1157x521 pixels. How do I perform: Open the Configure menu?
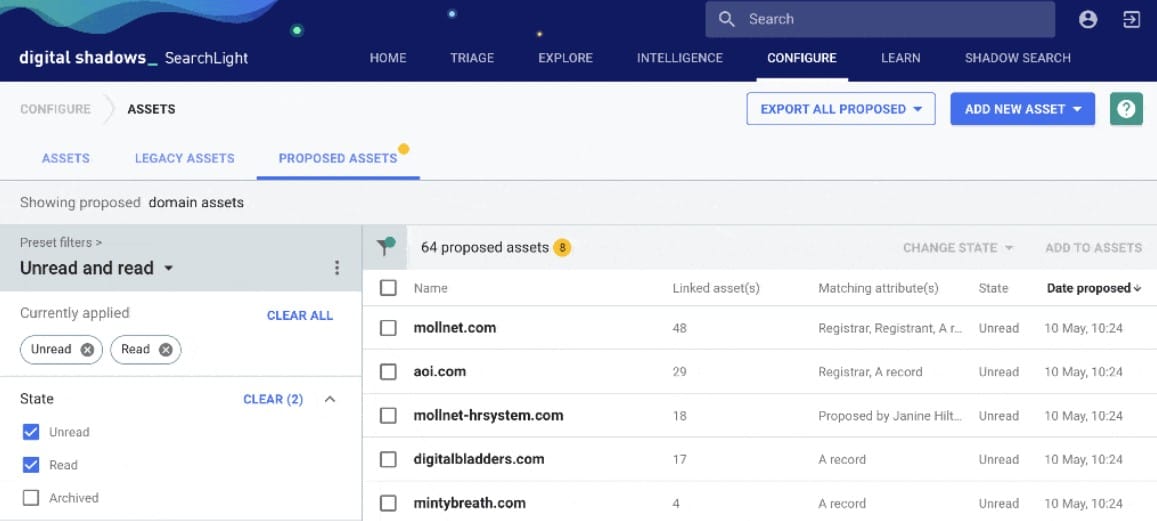coord(802,58)
